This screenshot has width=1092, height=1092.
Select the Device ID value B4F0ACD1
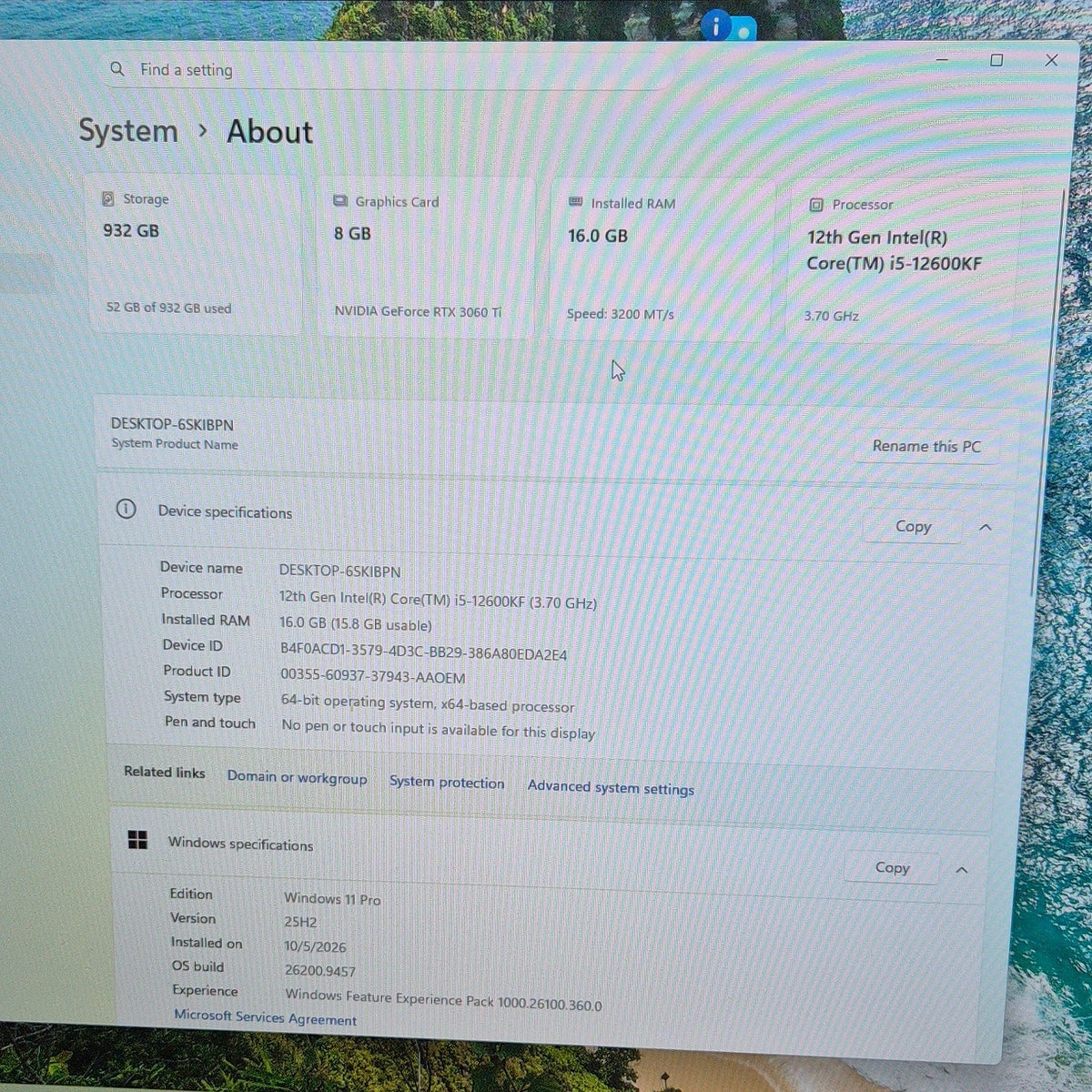(423, 652)
